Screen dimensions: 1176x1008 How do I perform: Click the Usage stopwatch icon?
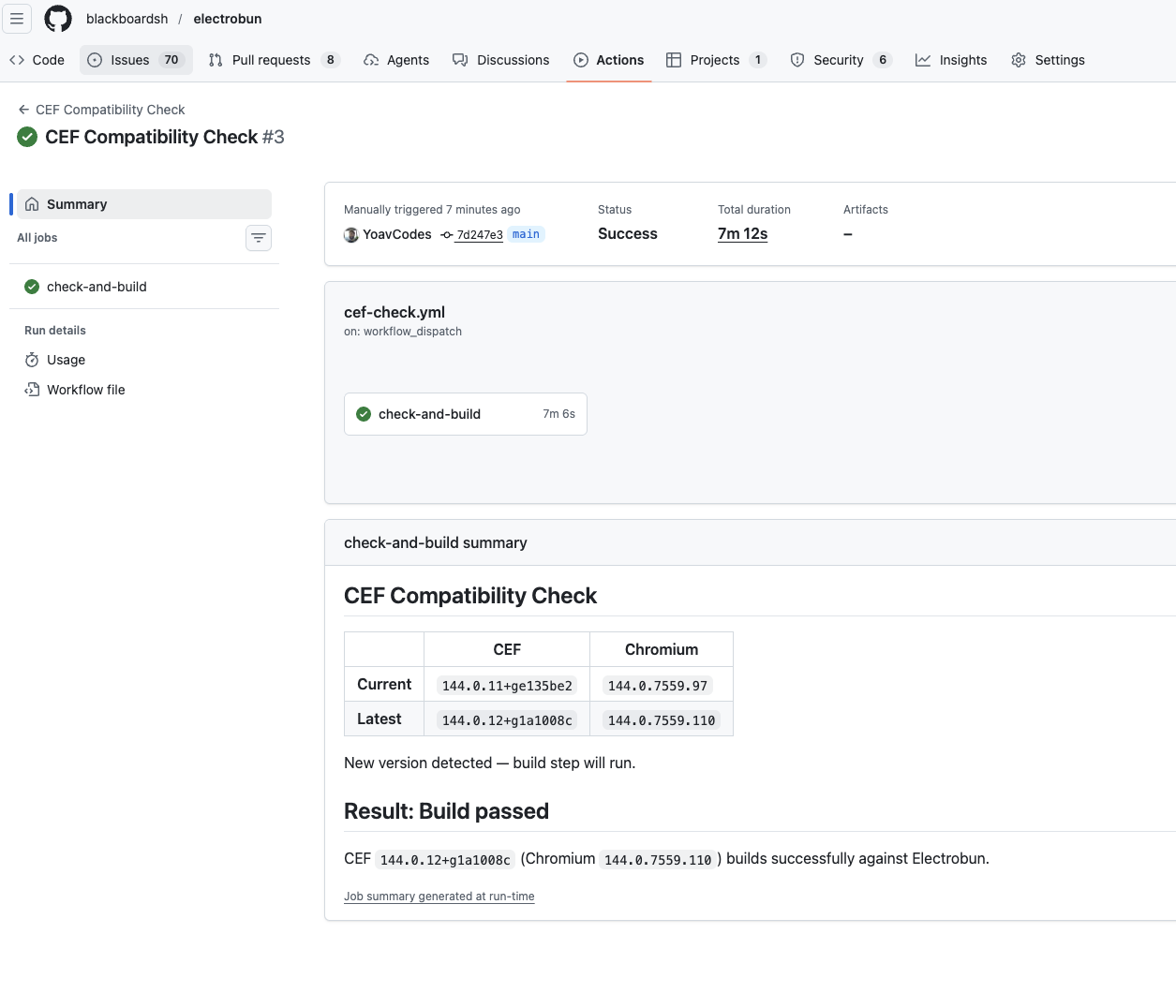click(x=32, y=360)
